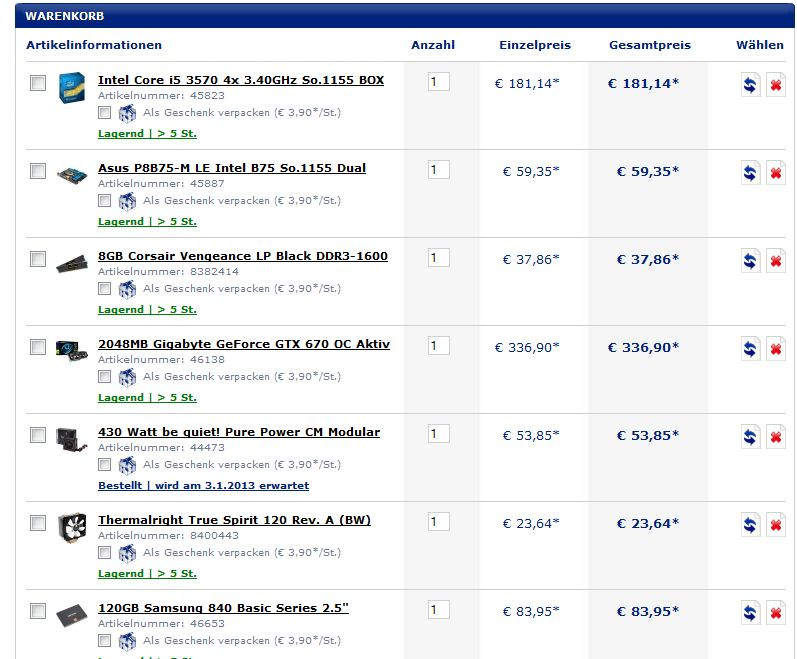Open Gigabyte graphics card thumbnail

click(x=72, y=351)
